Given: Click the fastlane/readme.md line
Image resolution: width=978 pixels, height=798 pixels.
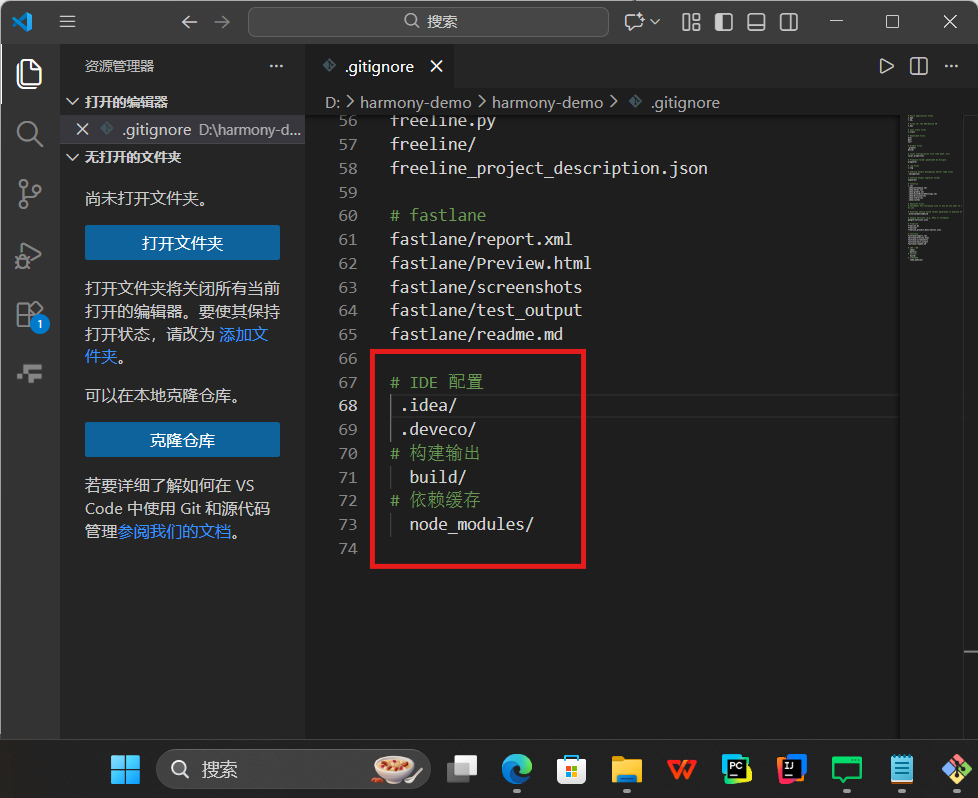Looking at the screenshot, I should pos(477,334).
